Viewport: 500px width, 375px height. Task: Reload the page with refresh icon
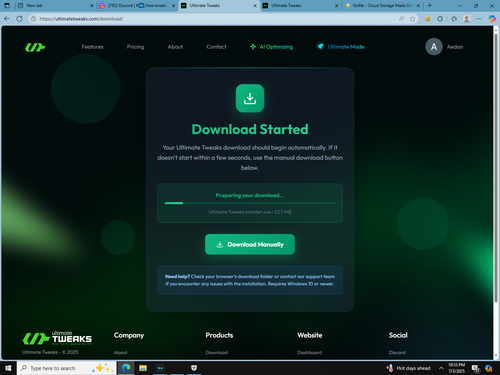point(20,19)
